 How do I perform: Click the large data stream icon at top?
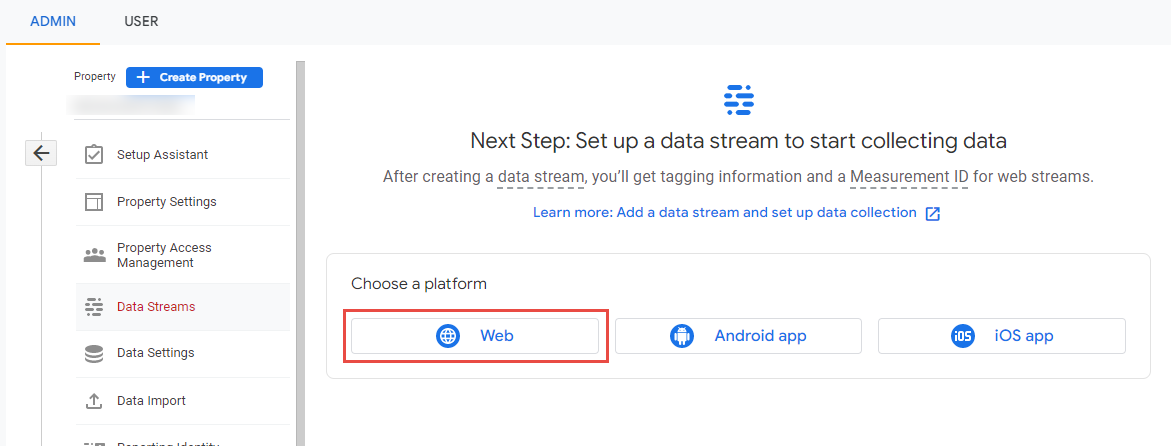(x=738, y=100)
